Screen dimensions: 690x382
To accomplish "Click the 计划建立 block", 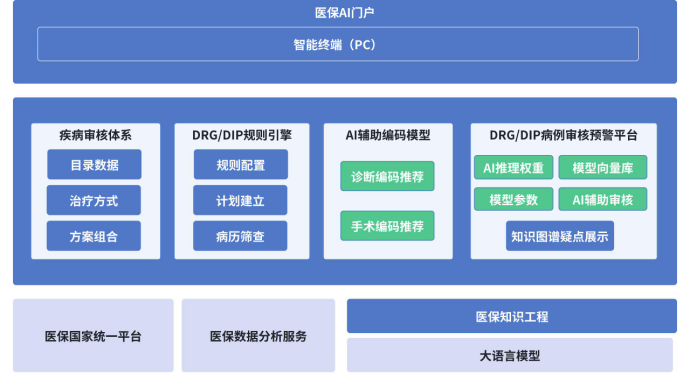I will tap(240, 200).
